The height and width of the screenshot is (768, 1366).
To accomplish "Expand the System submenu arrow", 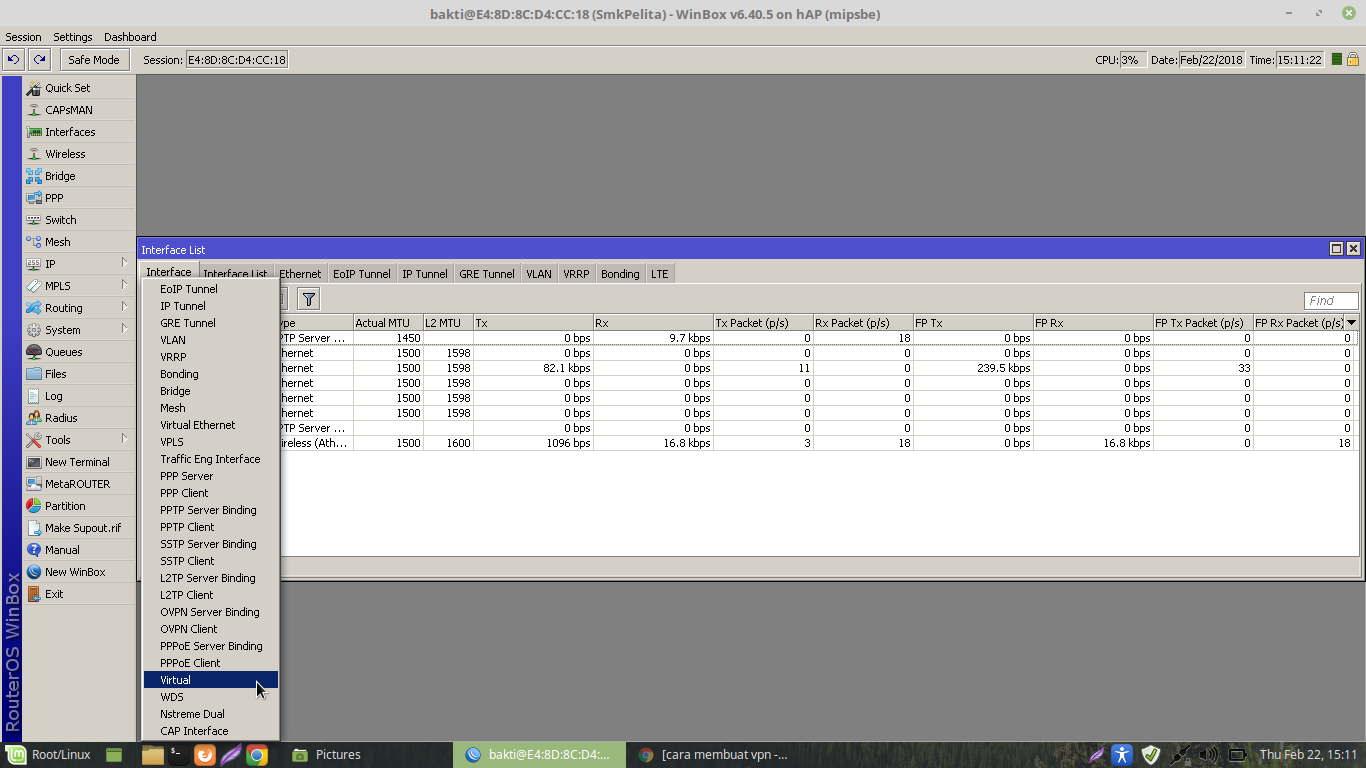I will (x=124, y=329).
